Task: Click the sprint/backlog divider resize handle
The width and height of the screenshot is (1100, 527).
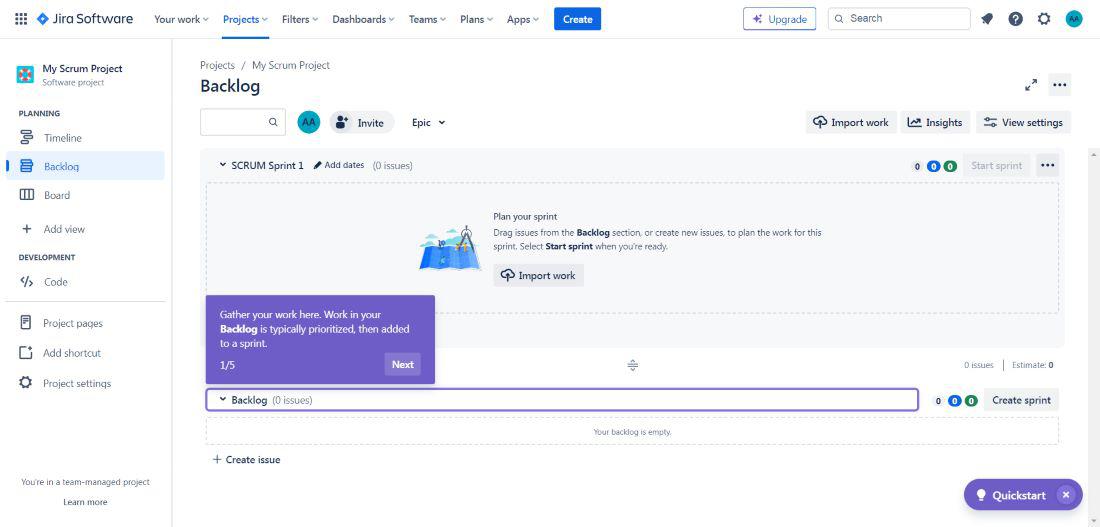Action: (x=632, y=366)
